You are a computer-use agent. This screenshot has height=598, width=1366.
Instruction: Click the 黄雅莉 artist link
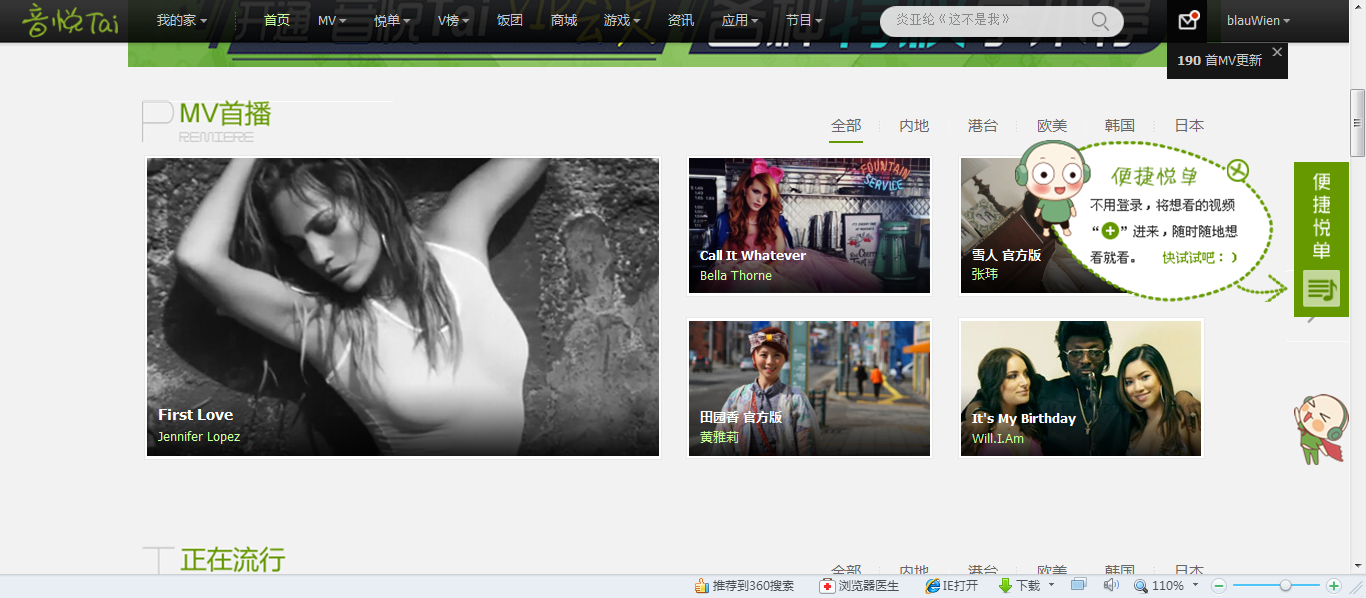click(x=719, y=438)
